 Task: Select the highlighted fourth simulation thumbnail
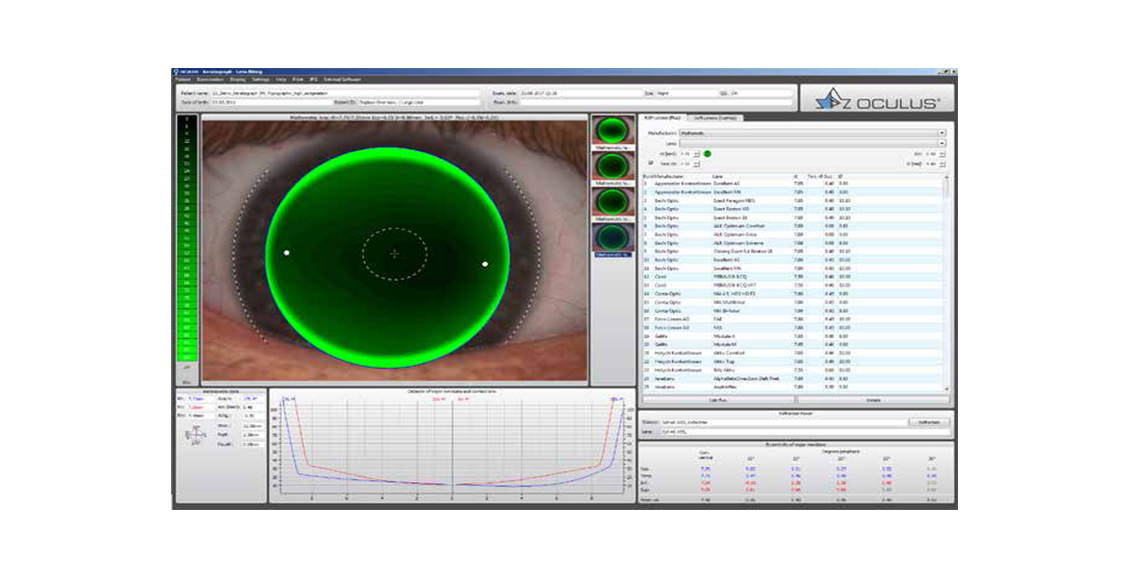613,237
